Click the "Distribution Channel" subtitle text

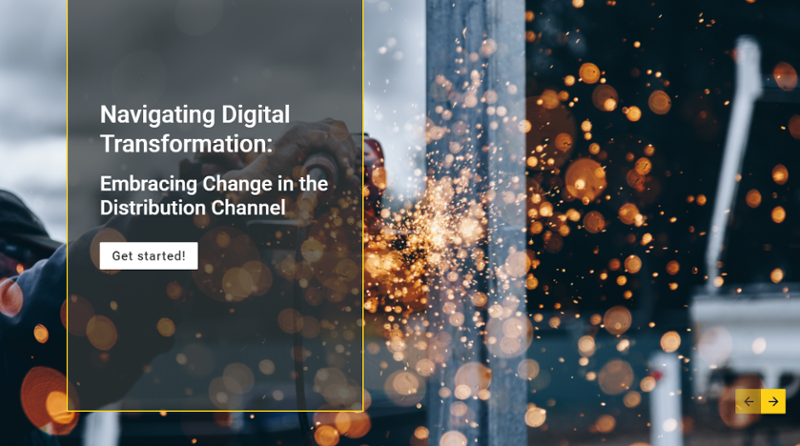coord(192,208)
